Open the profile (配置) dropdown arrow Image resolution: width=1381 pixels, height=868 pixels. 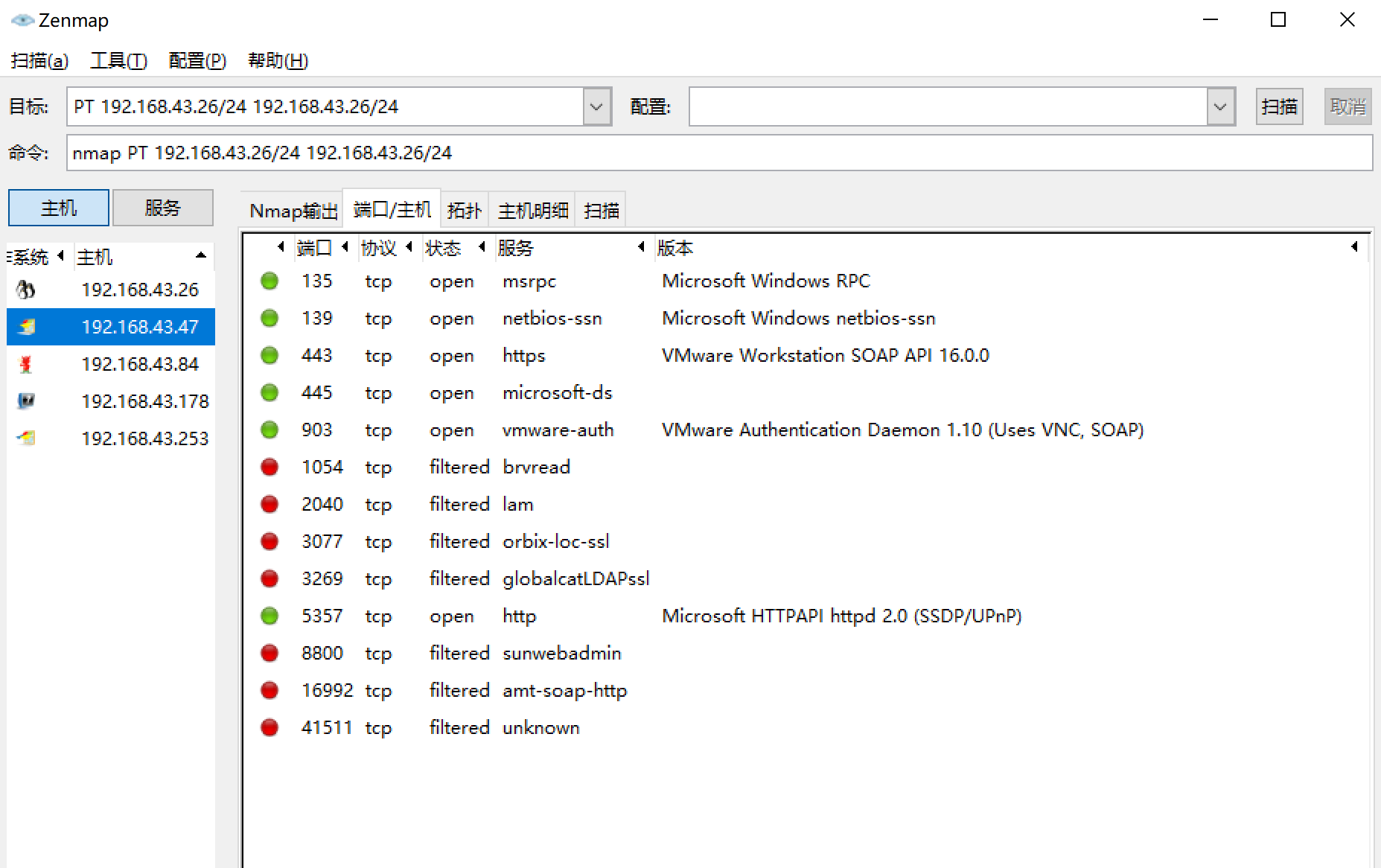tap(1221, 106)
